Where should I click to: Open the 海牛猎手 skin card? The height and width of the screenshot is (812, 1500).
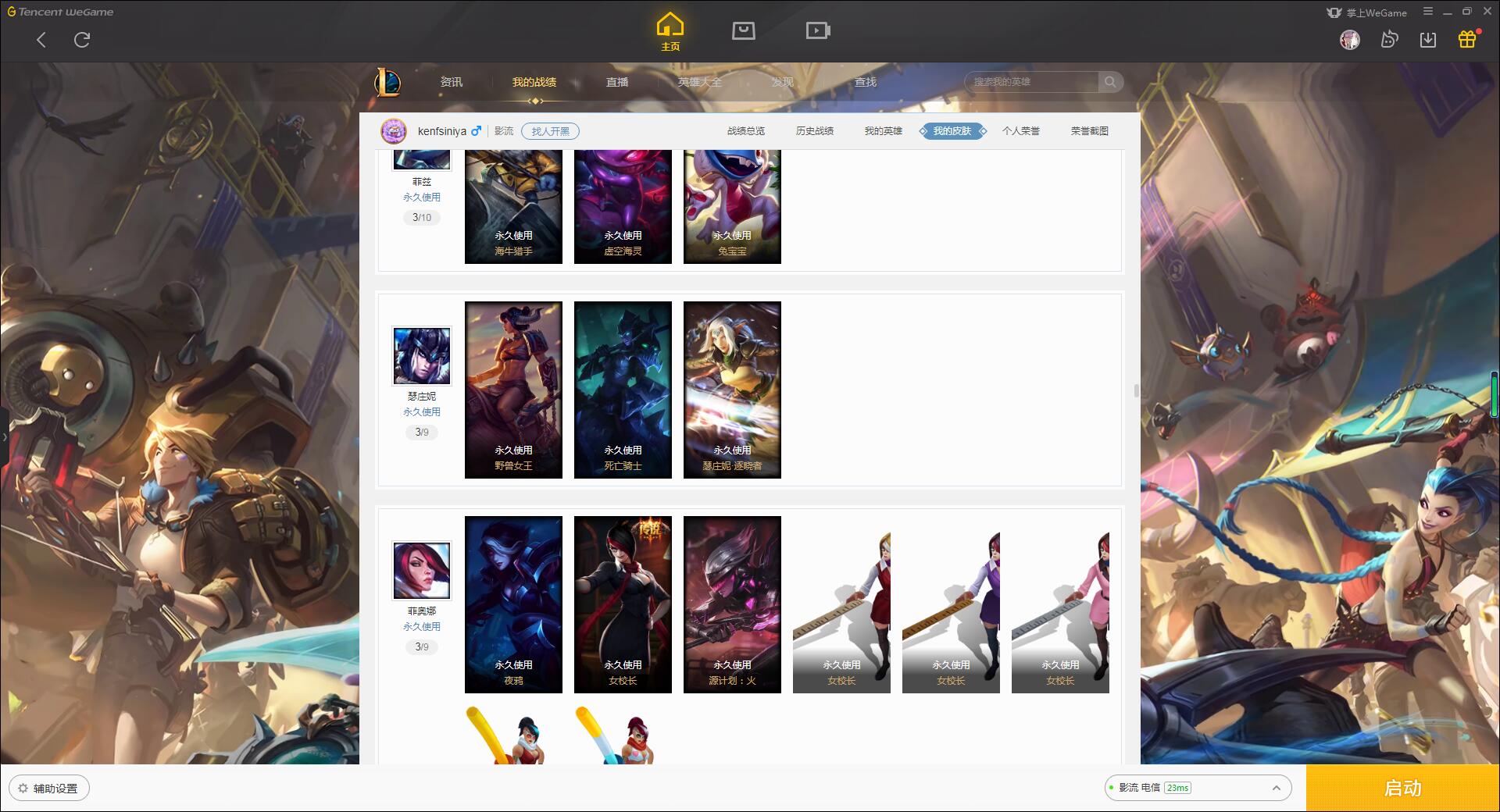tap(513, 207)
